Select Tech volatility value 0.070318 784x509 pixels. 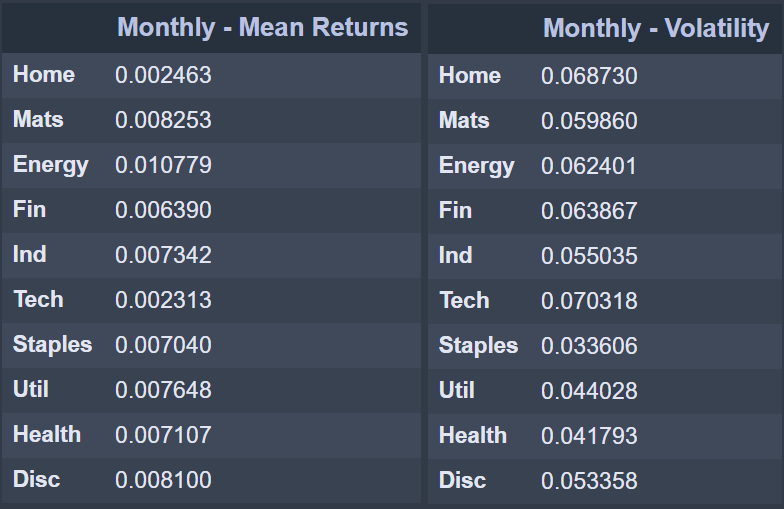click(590, 301)
